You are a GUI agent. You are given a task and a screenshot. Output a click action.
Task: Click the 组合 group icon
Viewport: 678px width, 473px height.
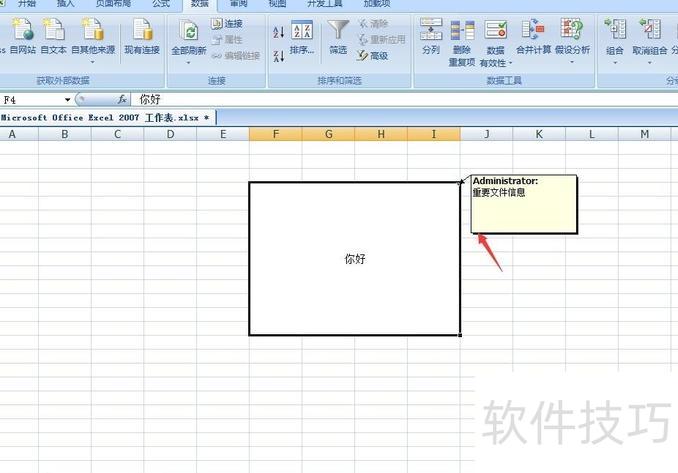(615, 30)
